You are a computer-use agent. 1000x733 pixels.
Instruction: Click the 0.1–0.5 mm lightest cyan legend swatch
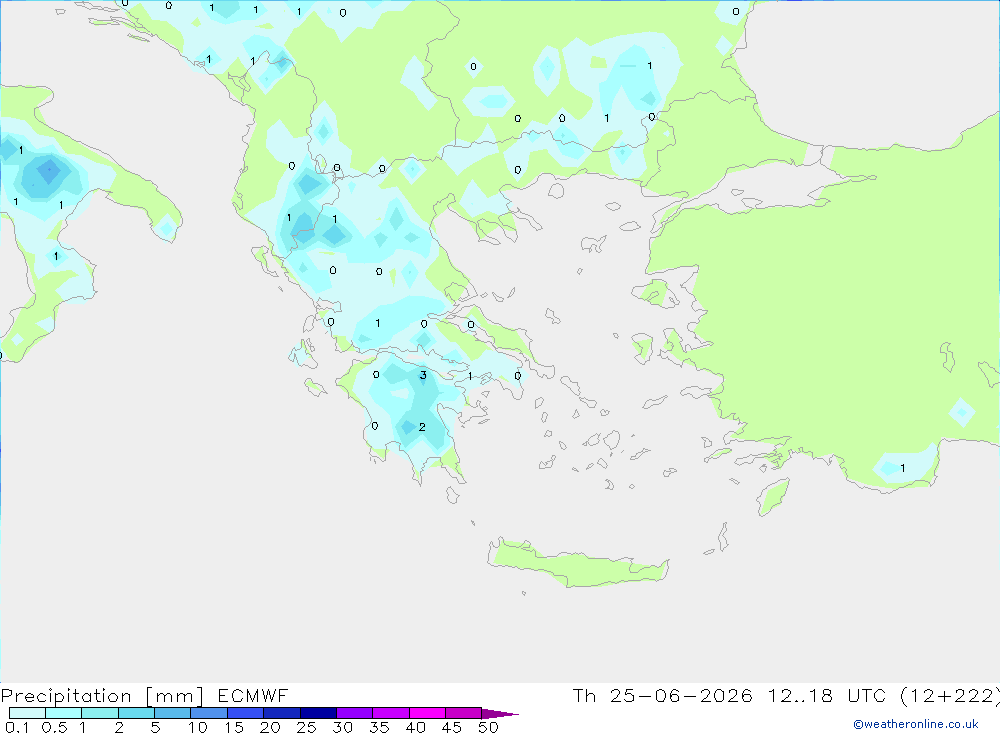[x=27, y=713]
